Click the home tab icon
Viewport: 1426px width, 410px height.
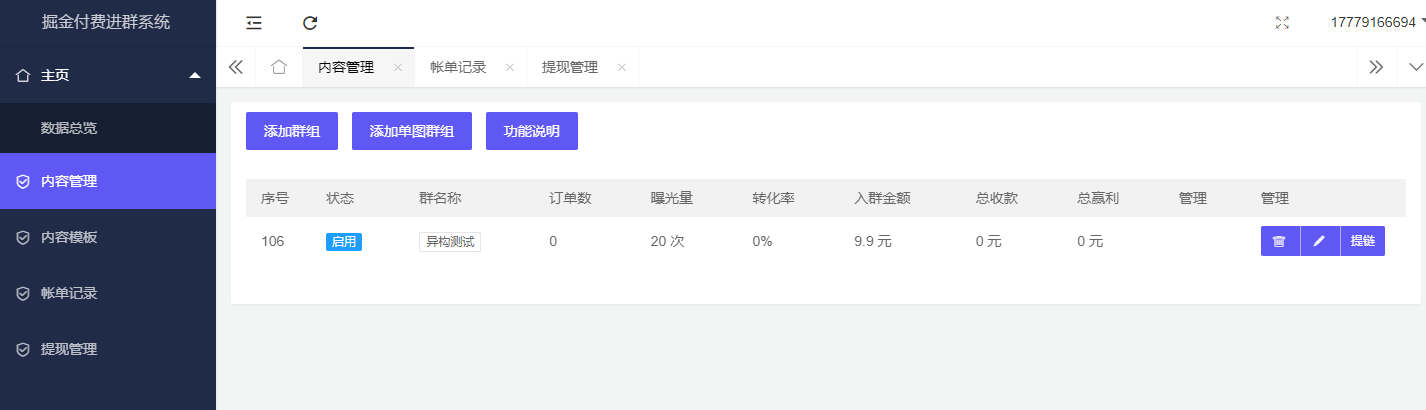(279, 67)
